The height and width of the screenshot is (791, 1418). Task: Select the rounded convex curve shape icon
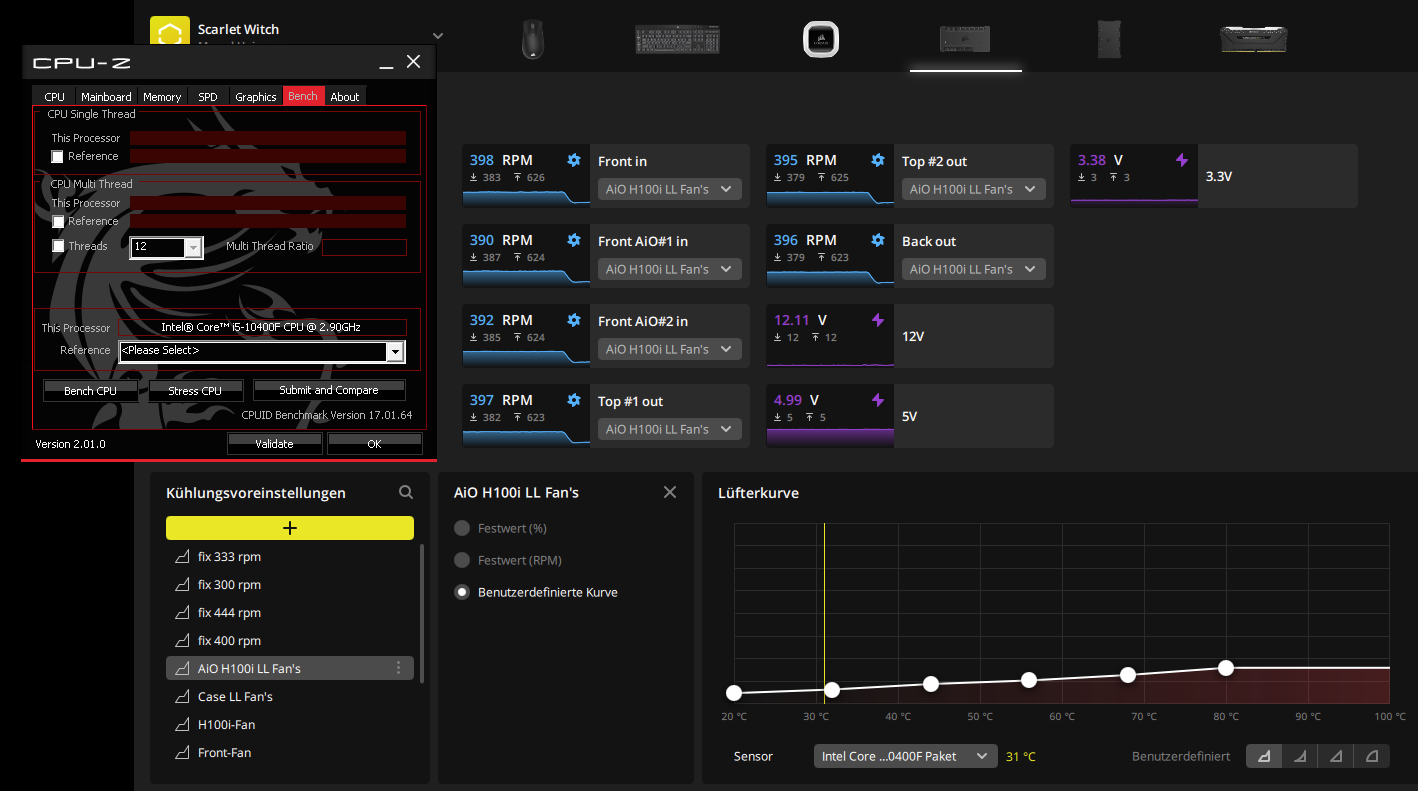tap(1372, 756)
